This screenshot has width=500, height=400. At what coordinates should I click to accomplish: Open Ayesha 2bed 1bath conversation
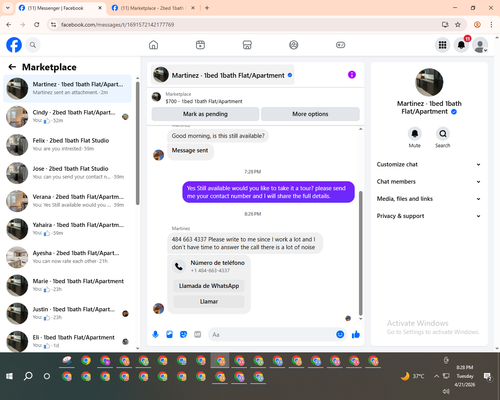[67, 257]
